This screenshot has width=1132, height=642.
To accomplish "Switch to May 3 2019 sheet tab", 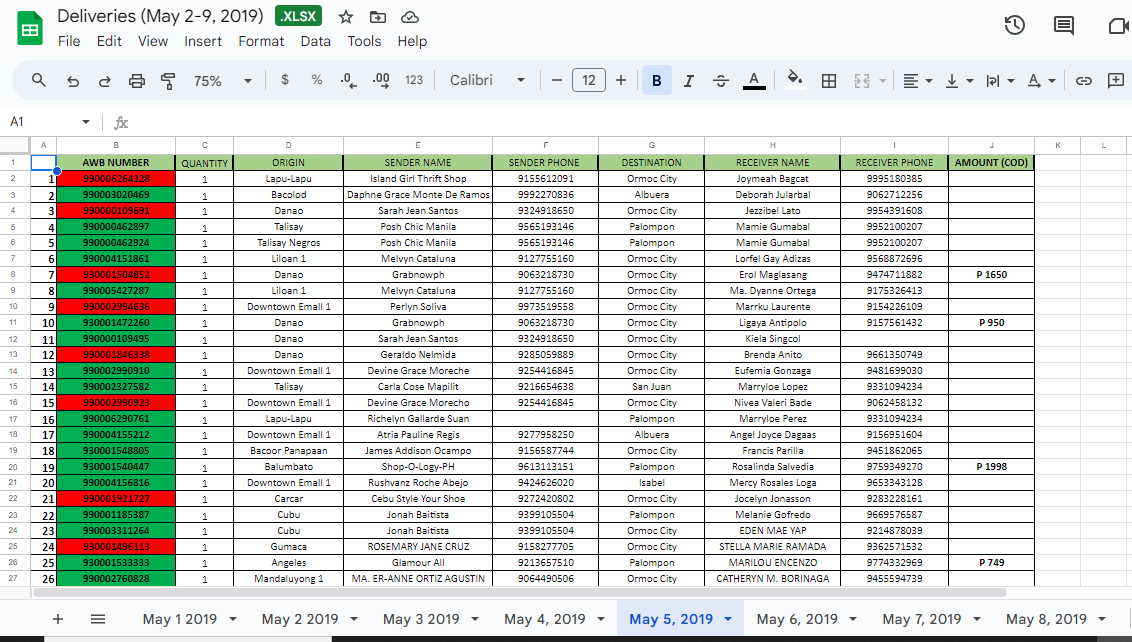I will (421, 619).
